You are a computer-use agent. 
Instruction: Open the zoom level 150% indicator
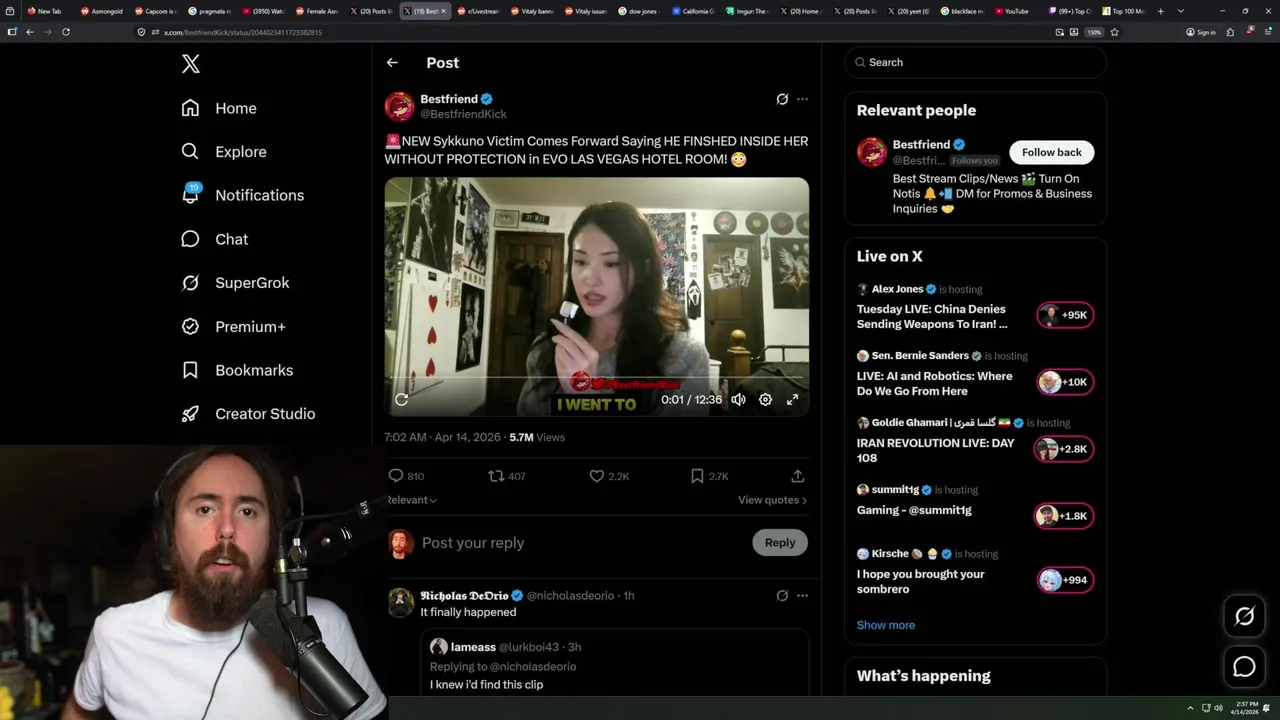[1094, 32]
